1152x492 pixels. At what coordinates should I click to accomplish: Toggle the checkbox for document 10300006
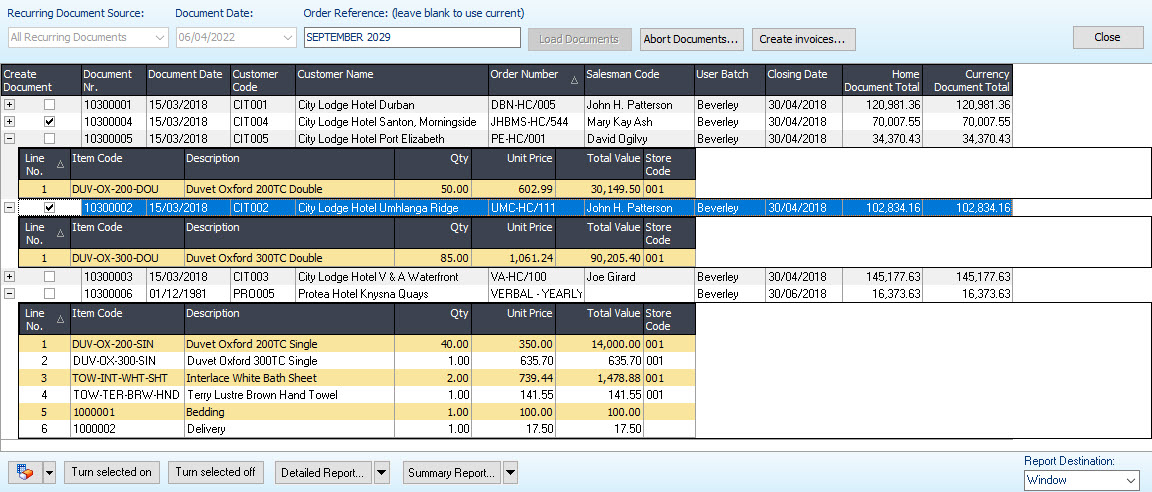(49, 294)
